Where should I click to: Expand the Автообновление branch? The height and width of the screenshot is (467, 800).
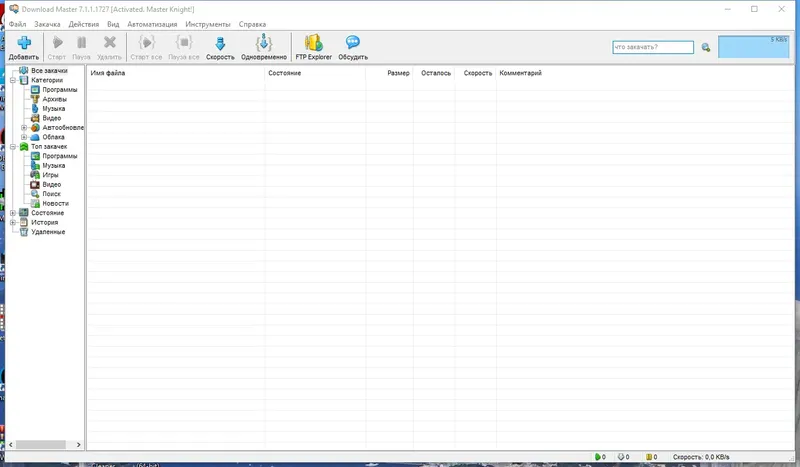coord(24,128)
